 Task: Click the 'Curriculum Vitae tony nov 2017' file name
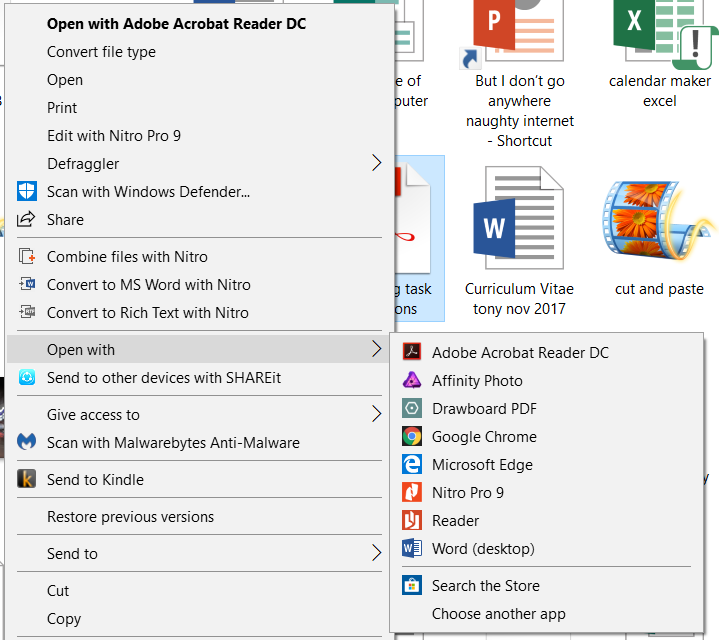(x=519, y=298)
